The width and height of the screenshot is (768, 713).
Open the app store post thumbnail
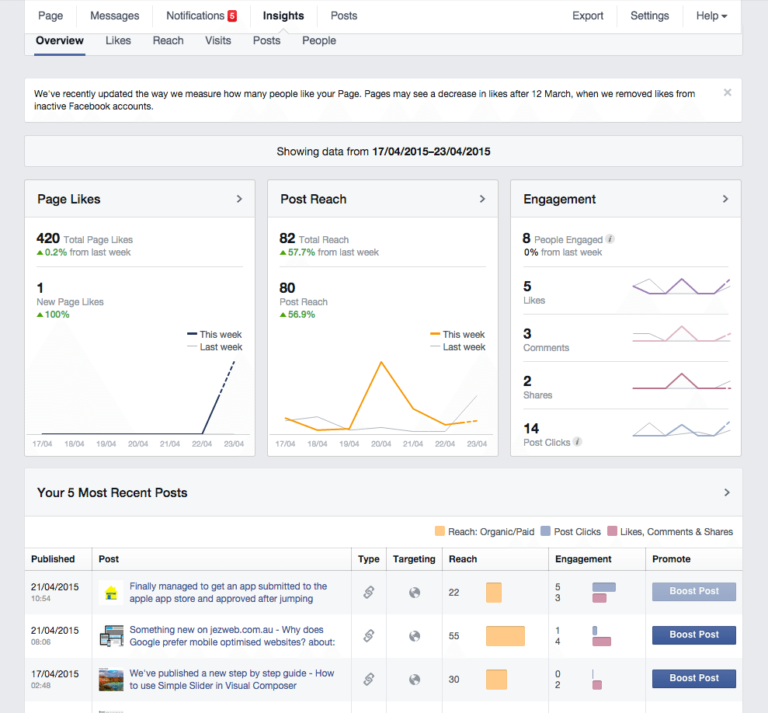click(111, 593)
